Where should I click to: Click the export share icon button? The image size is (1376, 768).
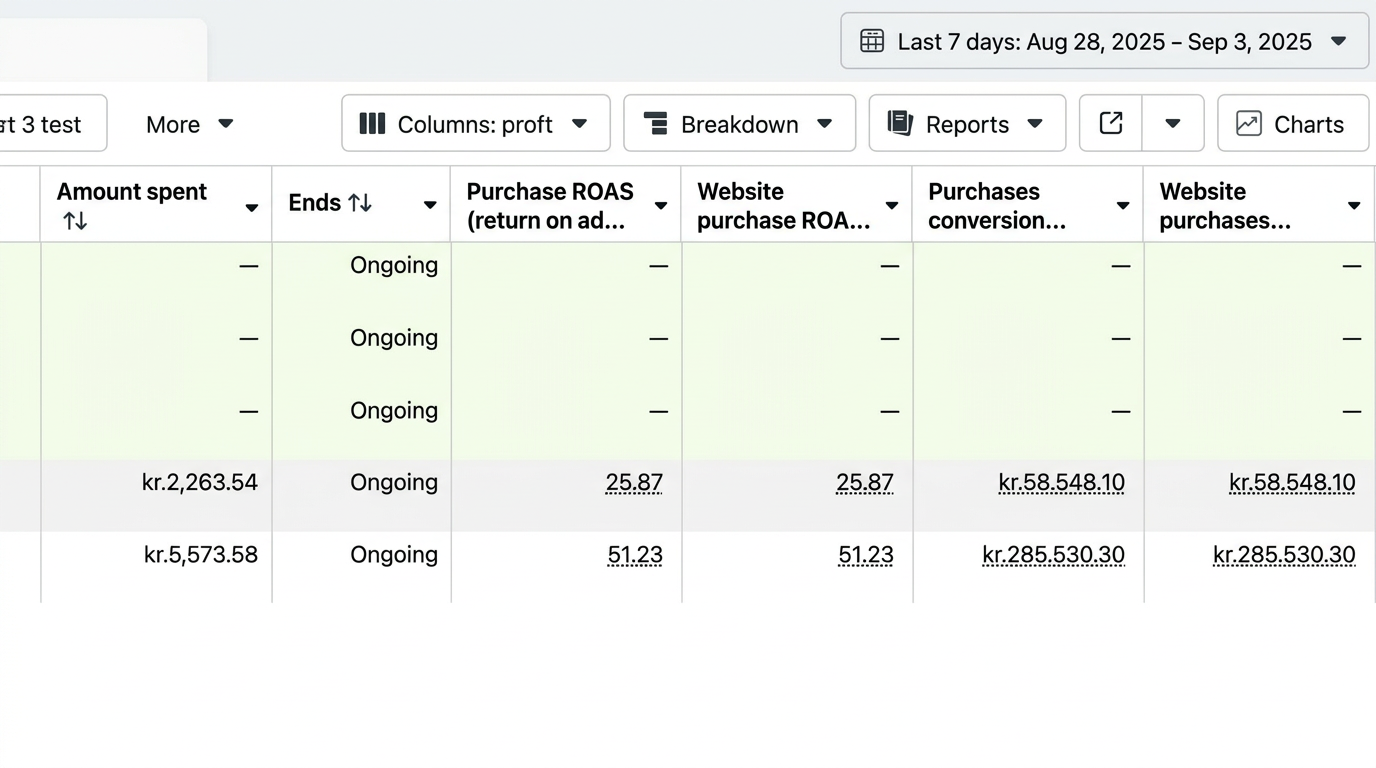(1111, 123)
